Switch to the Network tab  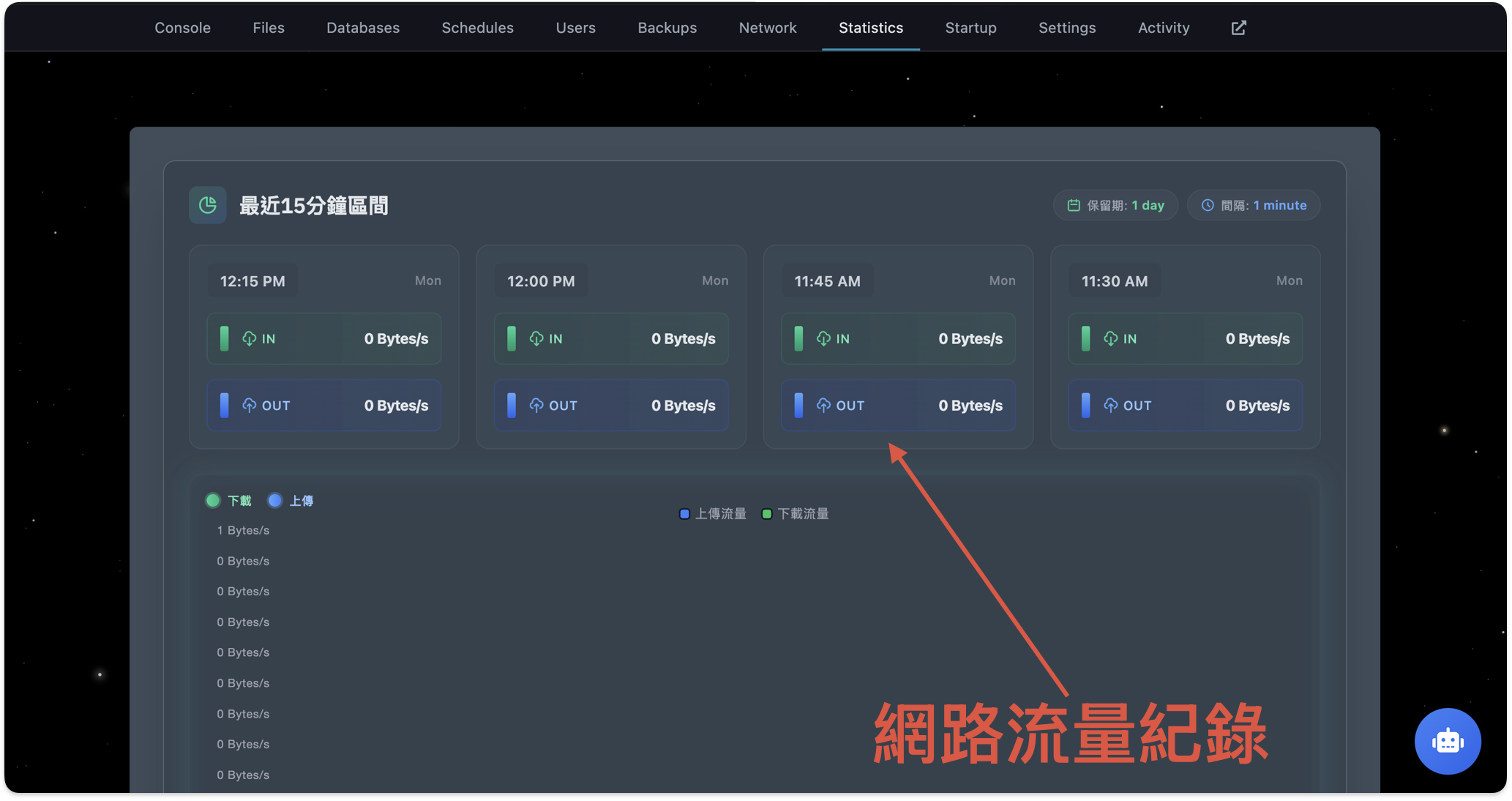[768, 27]
